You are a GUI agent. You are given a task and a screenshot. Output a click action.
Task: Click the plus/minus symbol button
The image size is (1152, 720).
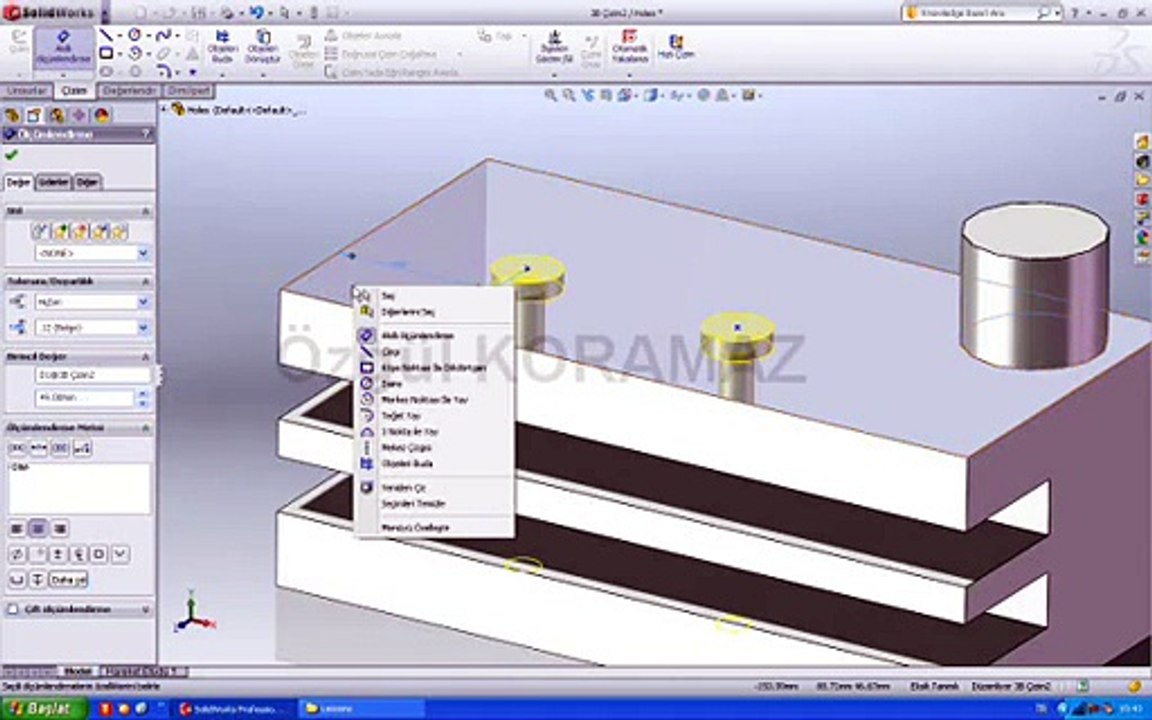[57, 554]
